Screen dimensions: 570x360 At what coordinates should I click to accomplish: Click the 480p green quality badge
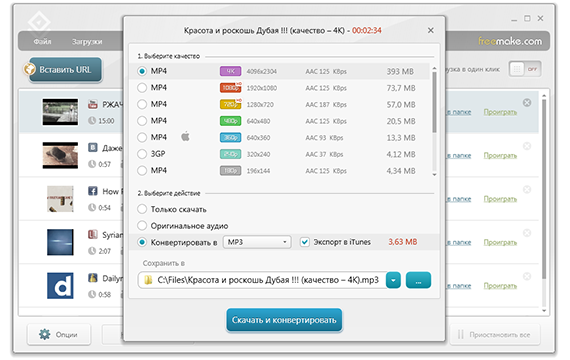click(230, 121)
